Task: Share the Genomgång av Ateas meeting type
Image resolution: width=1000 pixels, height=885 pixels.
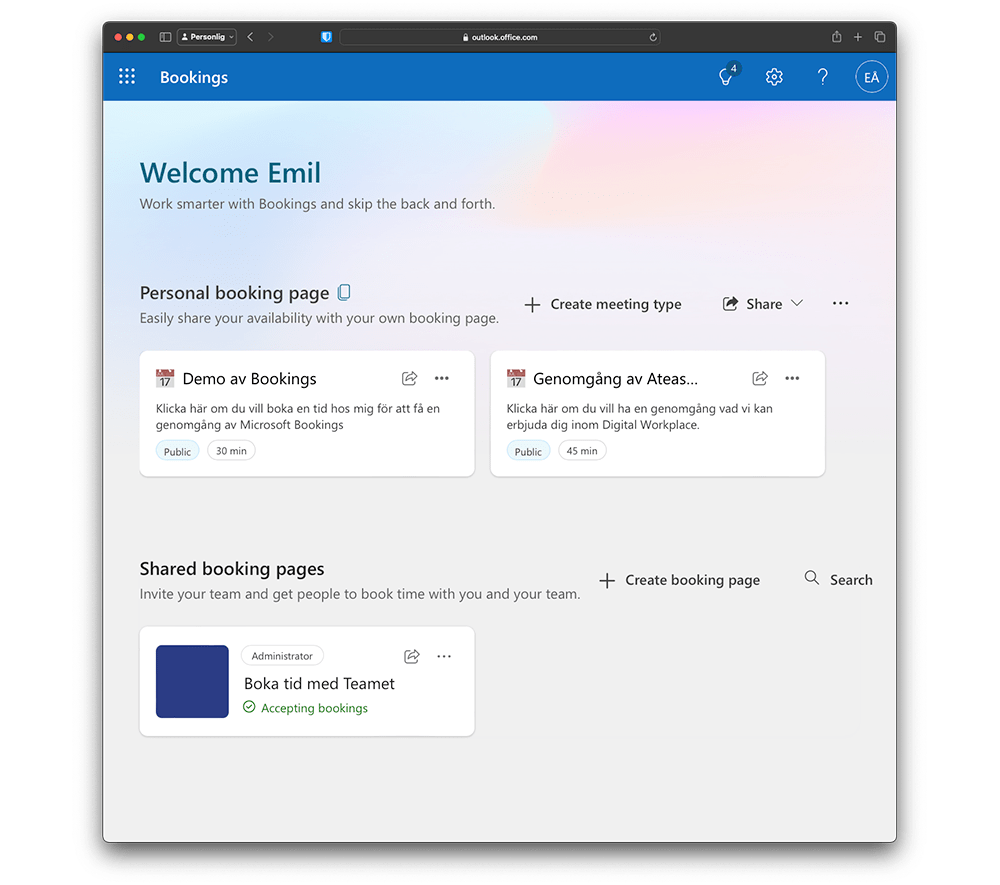Action: 760,378
